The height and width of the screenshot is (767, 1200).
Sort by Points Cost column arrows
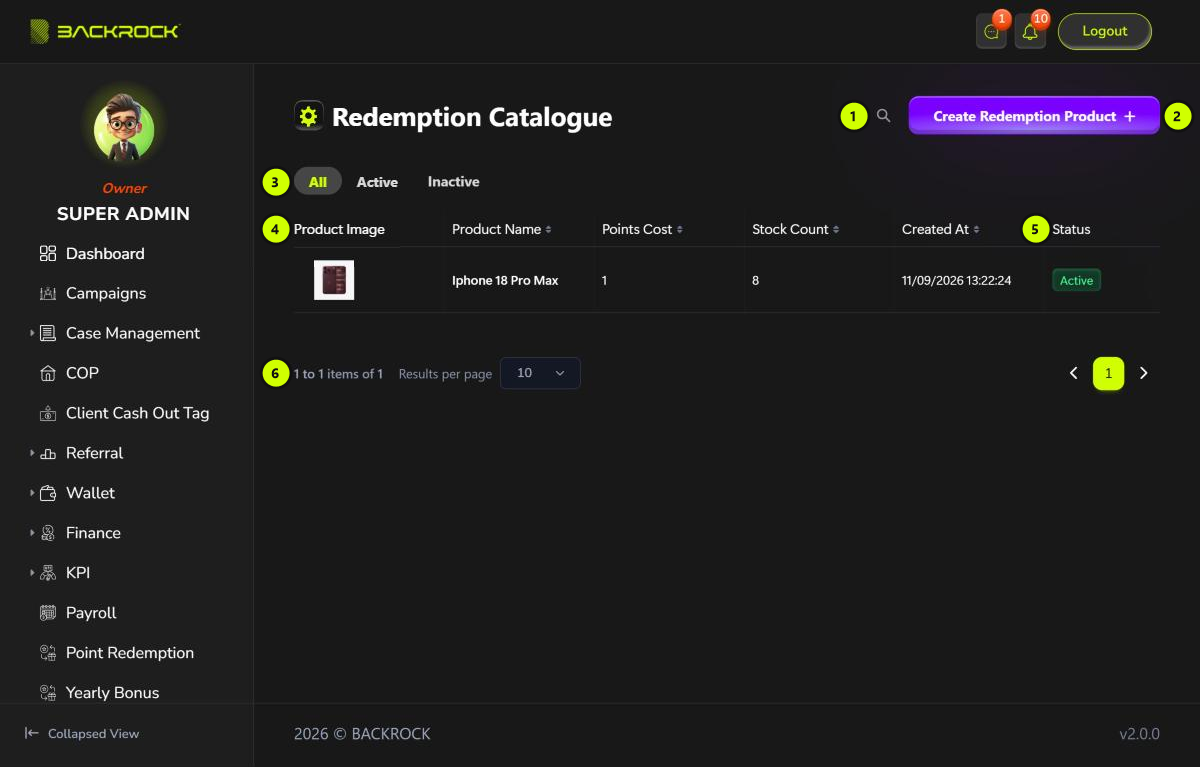[x=680, y=230]
